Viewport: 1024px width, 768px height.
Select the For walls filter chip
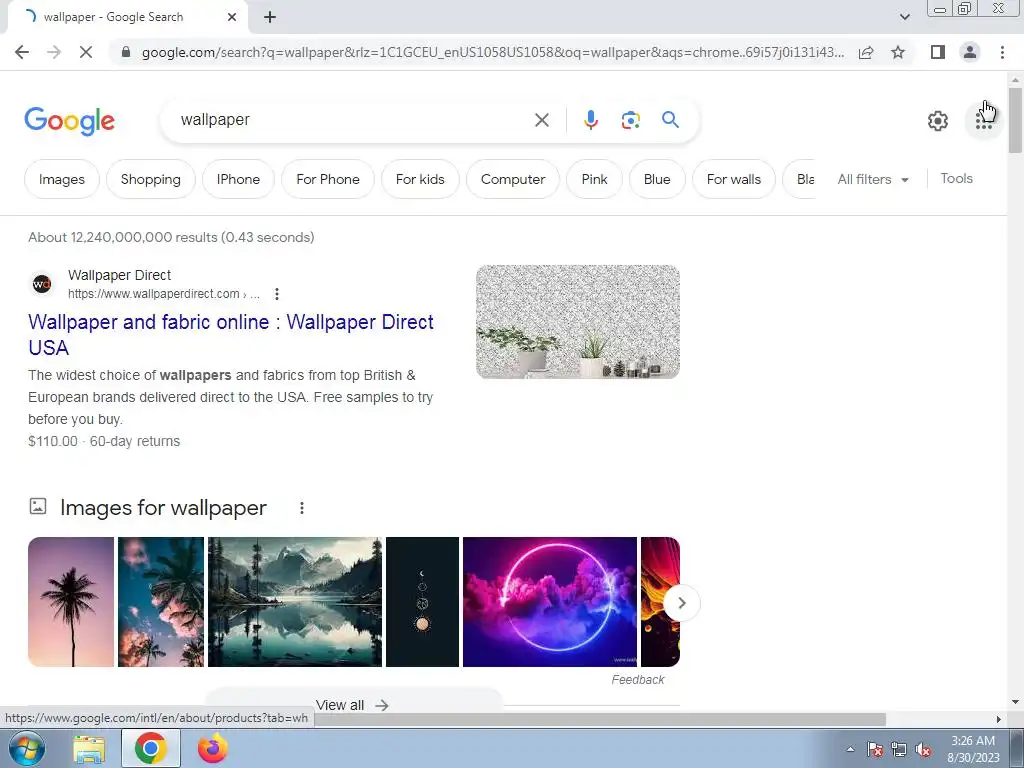pos(734,179)
